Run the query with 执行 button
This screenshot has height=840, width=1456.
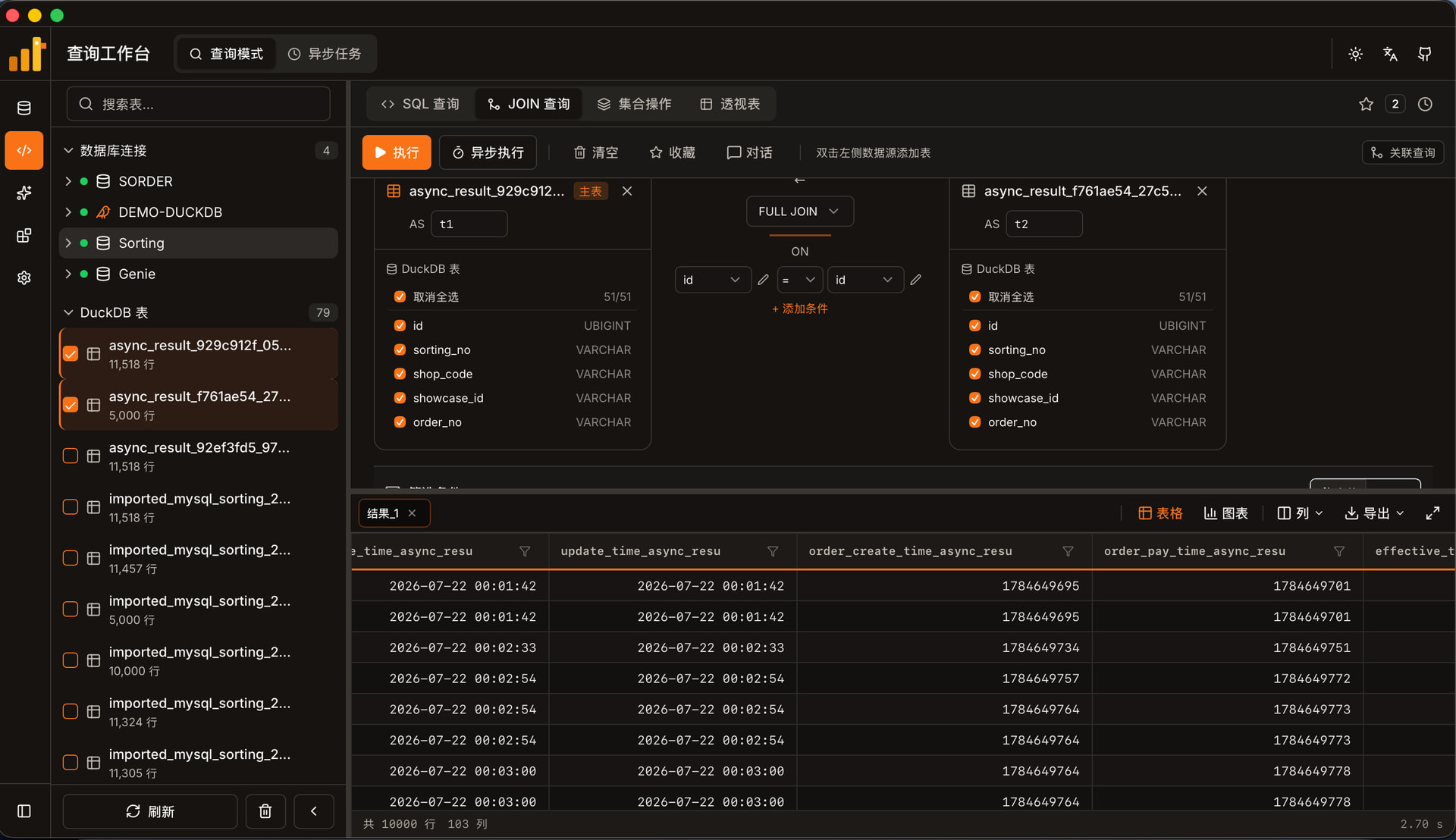coord(397,152)
